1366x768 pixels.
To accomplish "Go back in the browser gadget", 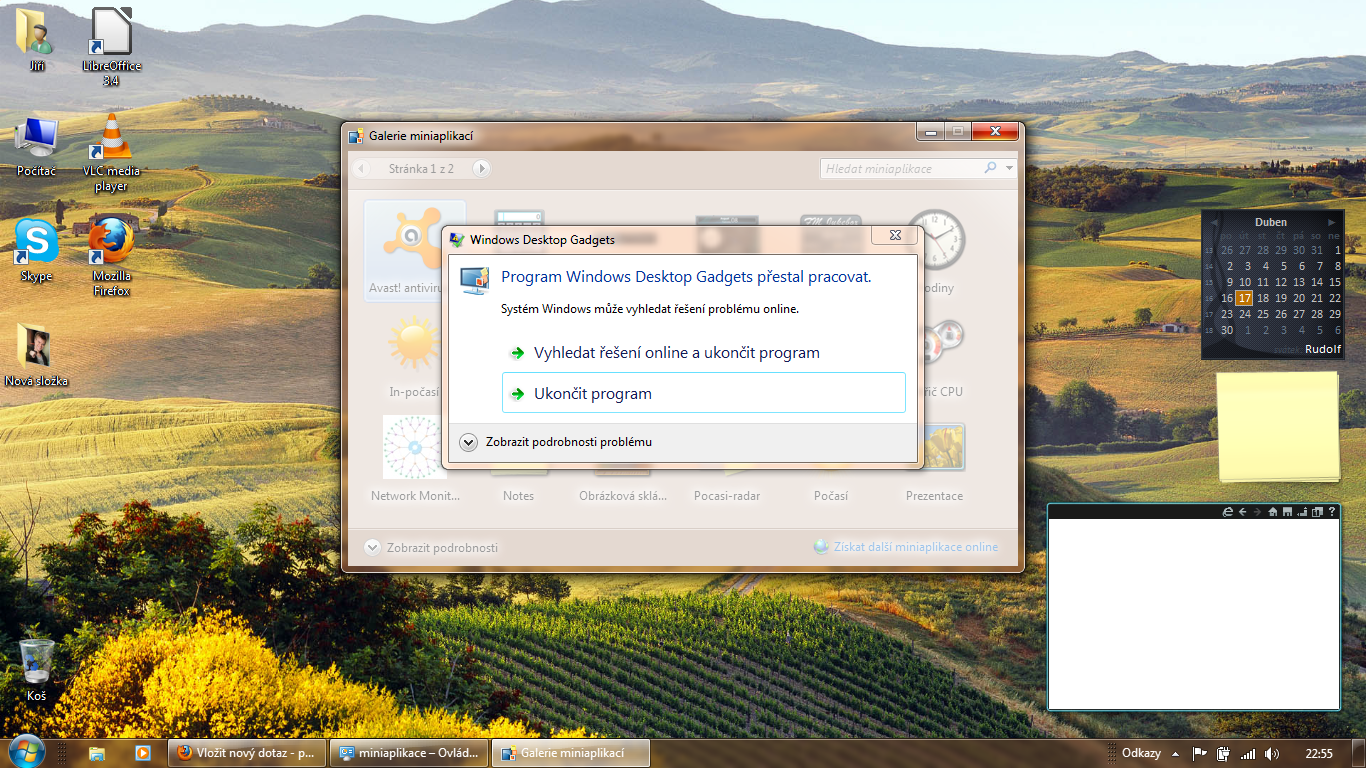I will [1242, 512].
